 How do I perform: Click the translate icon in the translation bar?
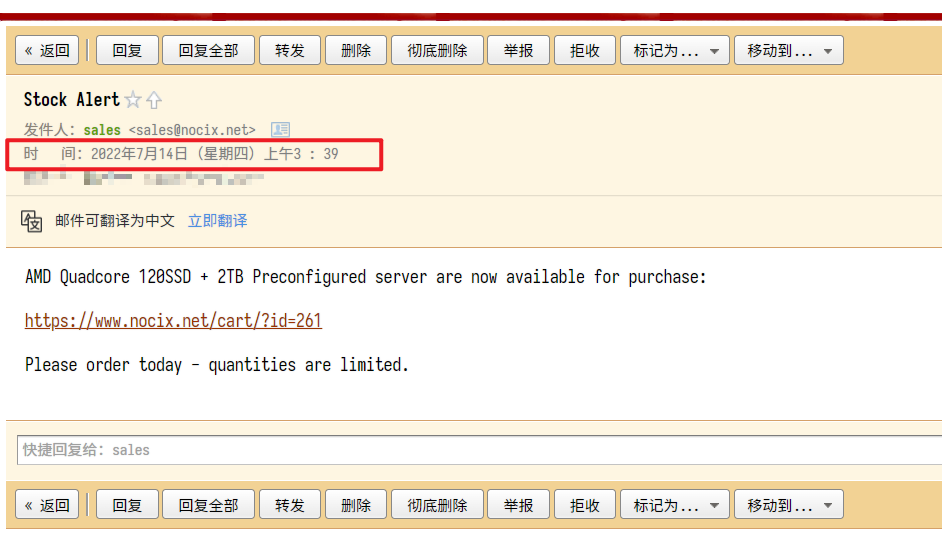(31, 221)
